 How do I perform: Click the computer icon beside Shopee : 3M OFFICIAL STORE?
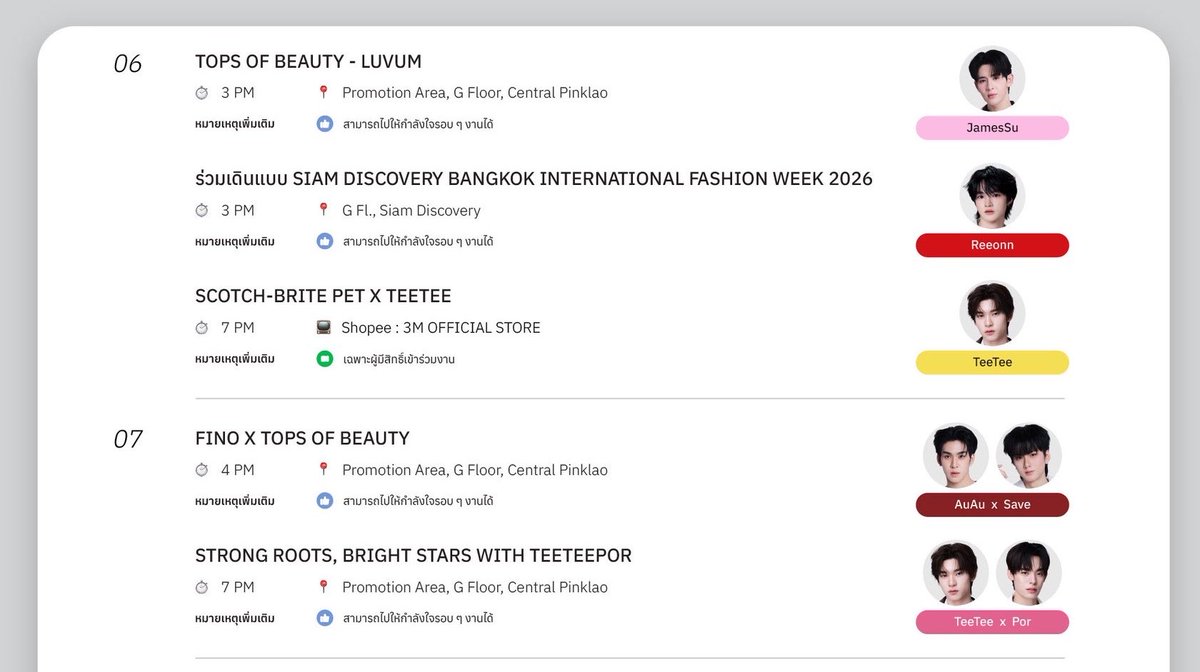tap(323, 328)
